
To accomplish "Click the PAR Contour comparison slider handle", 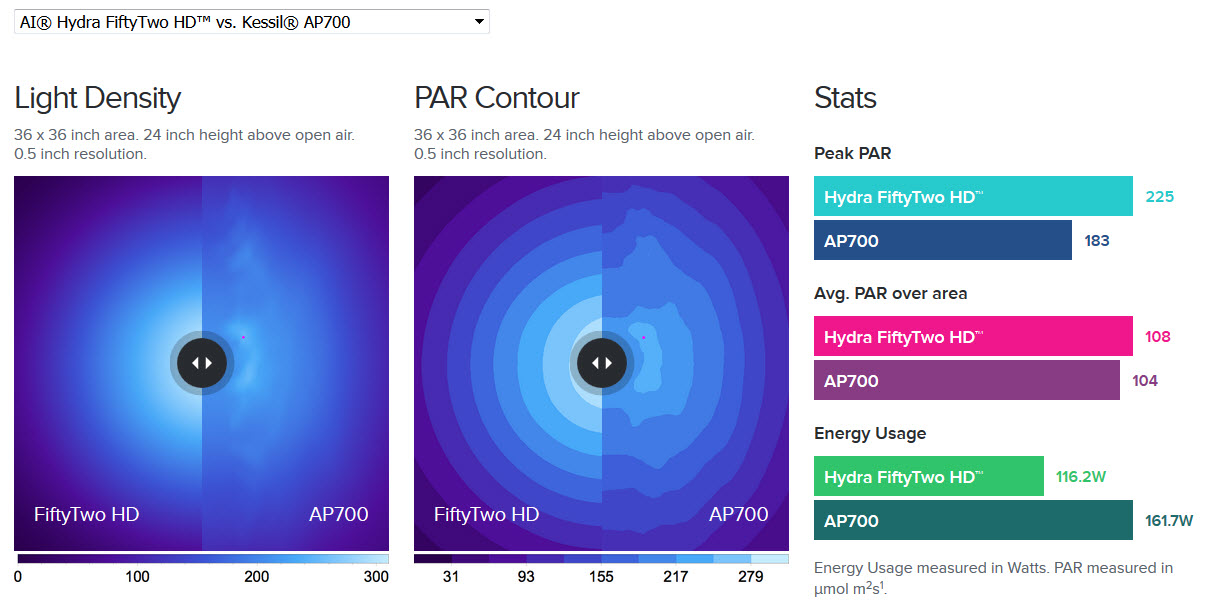I will click(x=602, y=363).
